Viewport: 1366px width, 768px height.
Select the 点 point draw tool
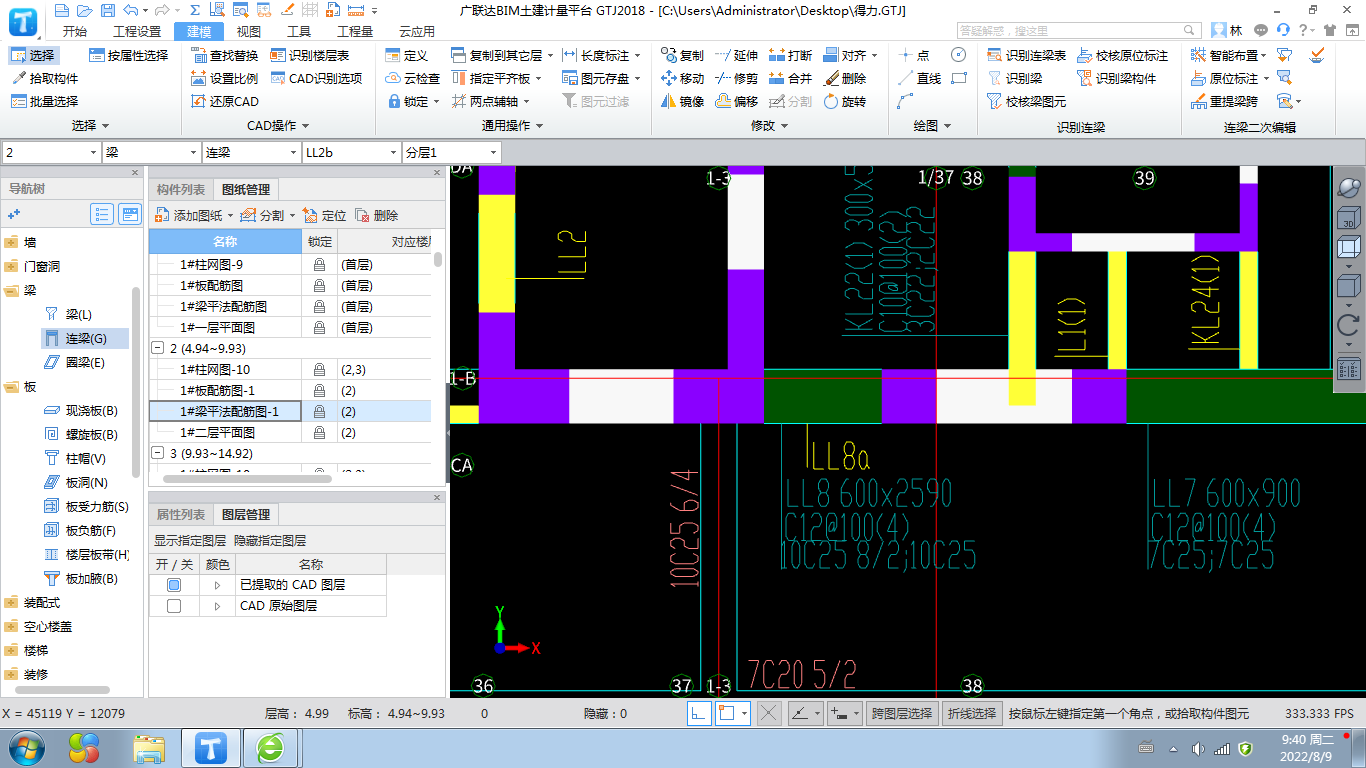point(914,55)
